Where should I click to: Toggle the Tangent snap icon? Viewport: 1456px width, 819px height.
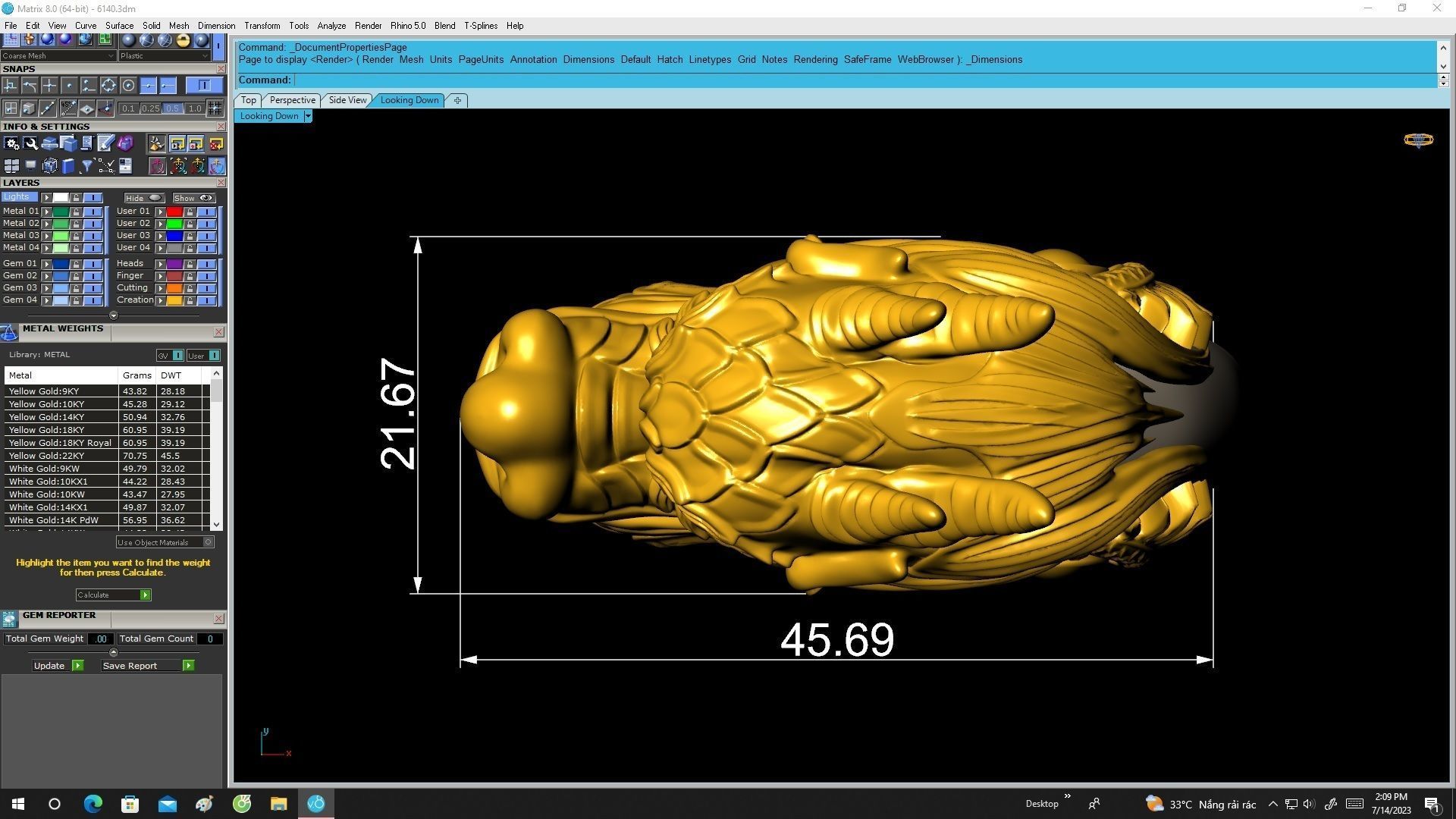[30, 85]
